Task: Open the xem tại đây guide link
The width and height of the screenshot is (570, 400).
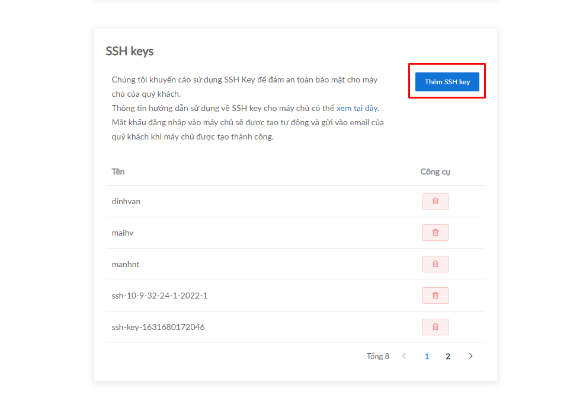Action: click(x=357, y=108)
